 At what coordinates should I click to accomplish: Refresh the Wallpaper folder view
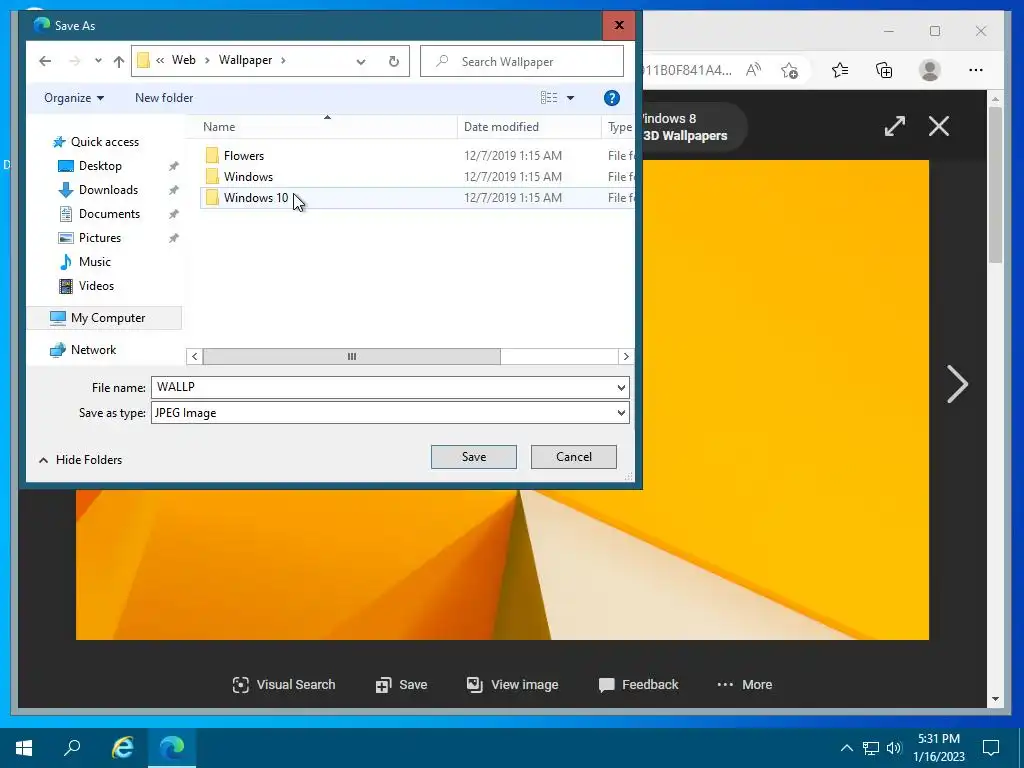coord(394,61)
